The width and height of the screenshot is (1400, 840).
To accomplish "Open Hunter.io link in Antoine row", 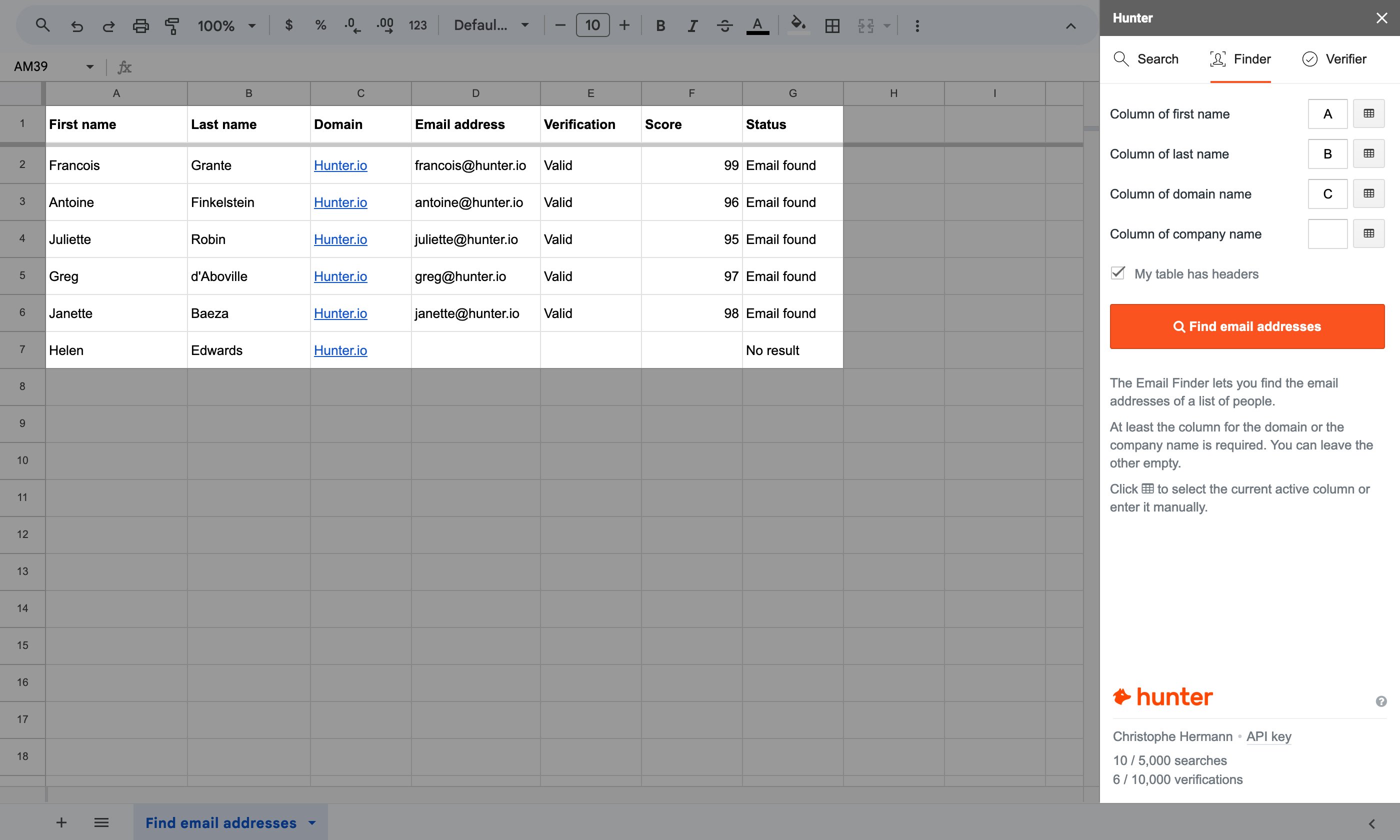I will tap(340, 202).
